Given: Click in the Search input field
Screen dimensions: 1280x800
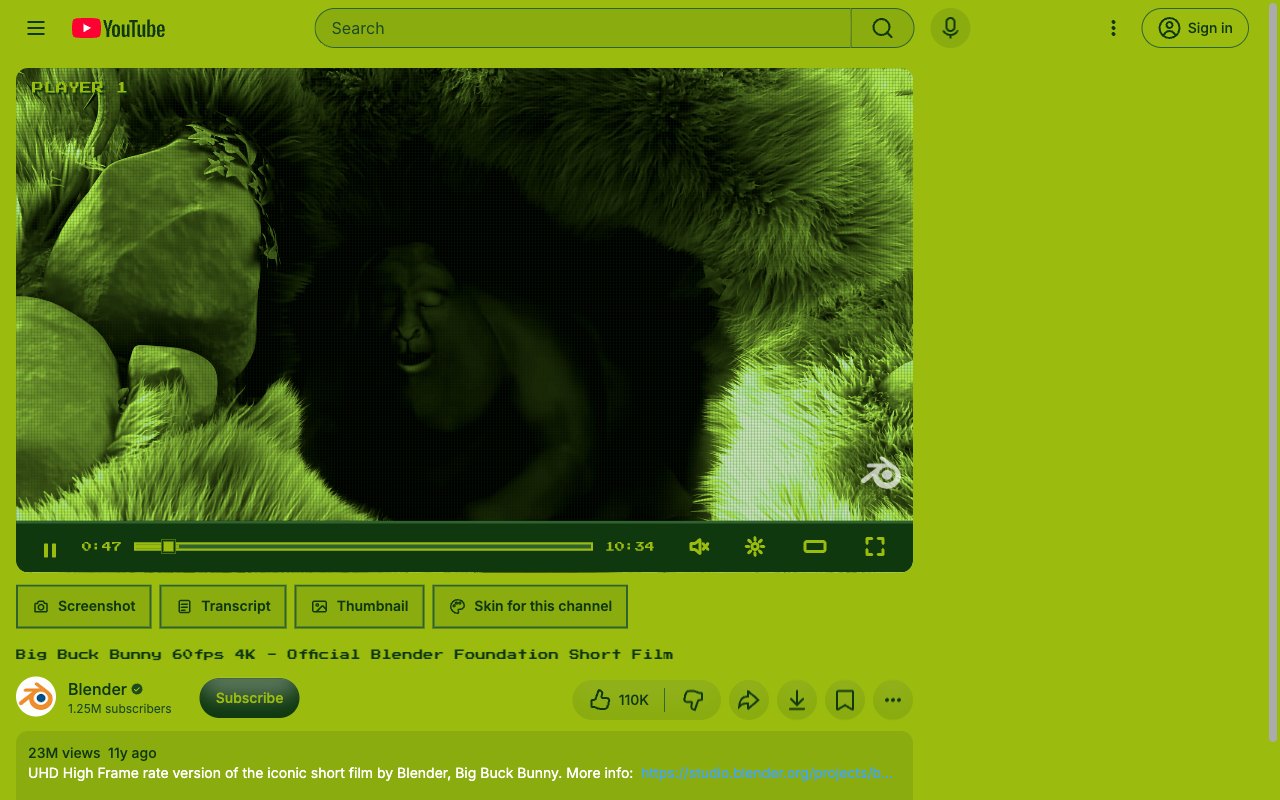Looking at the screenshot, I should [x=583, y=28].
